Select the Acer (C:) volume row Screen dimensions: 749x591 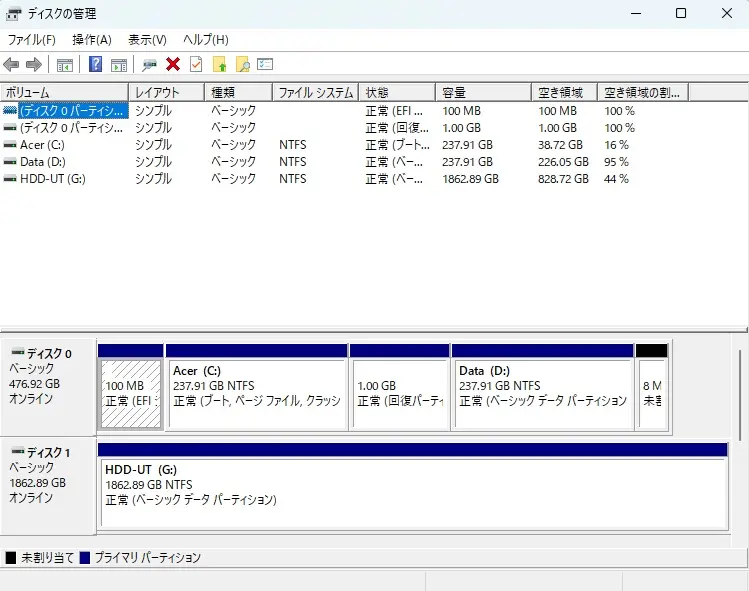pyautogui.click(x=345, y=145)
